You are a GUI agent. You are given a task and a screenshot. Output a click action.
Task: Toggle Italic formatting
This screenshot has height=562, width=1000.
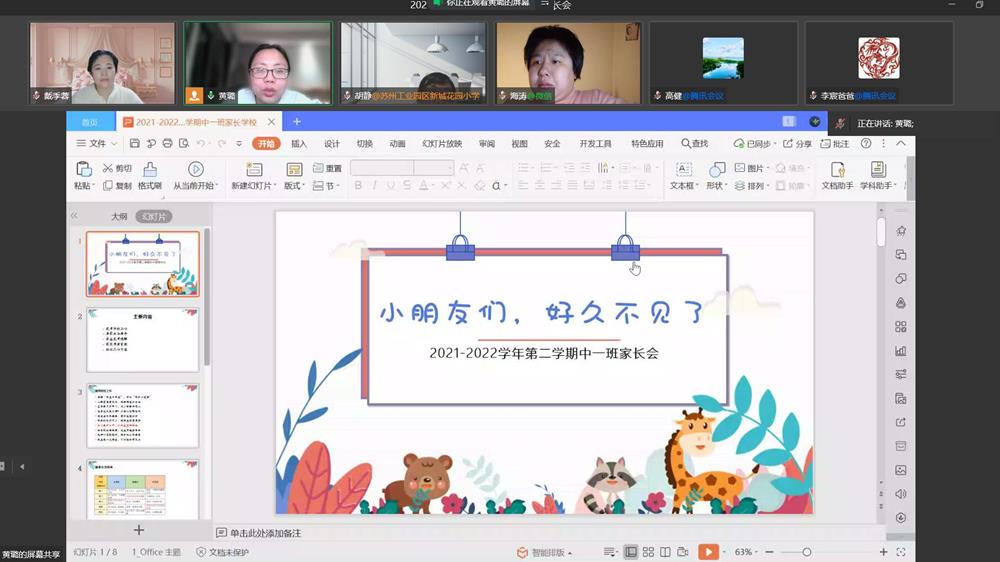(x=374, y=186)
